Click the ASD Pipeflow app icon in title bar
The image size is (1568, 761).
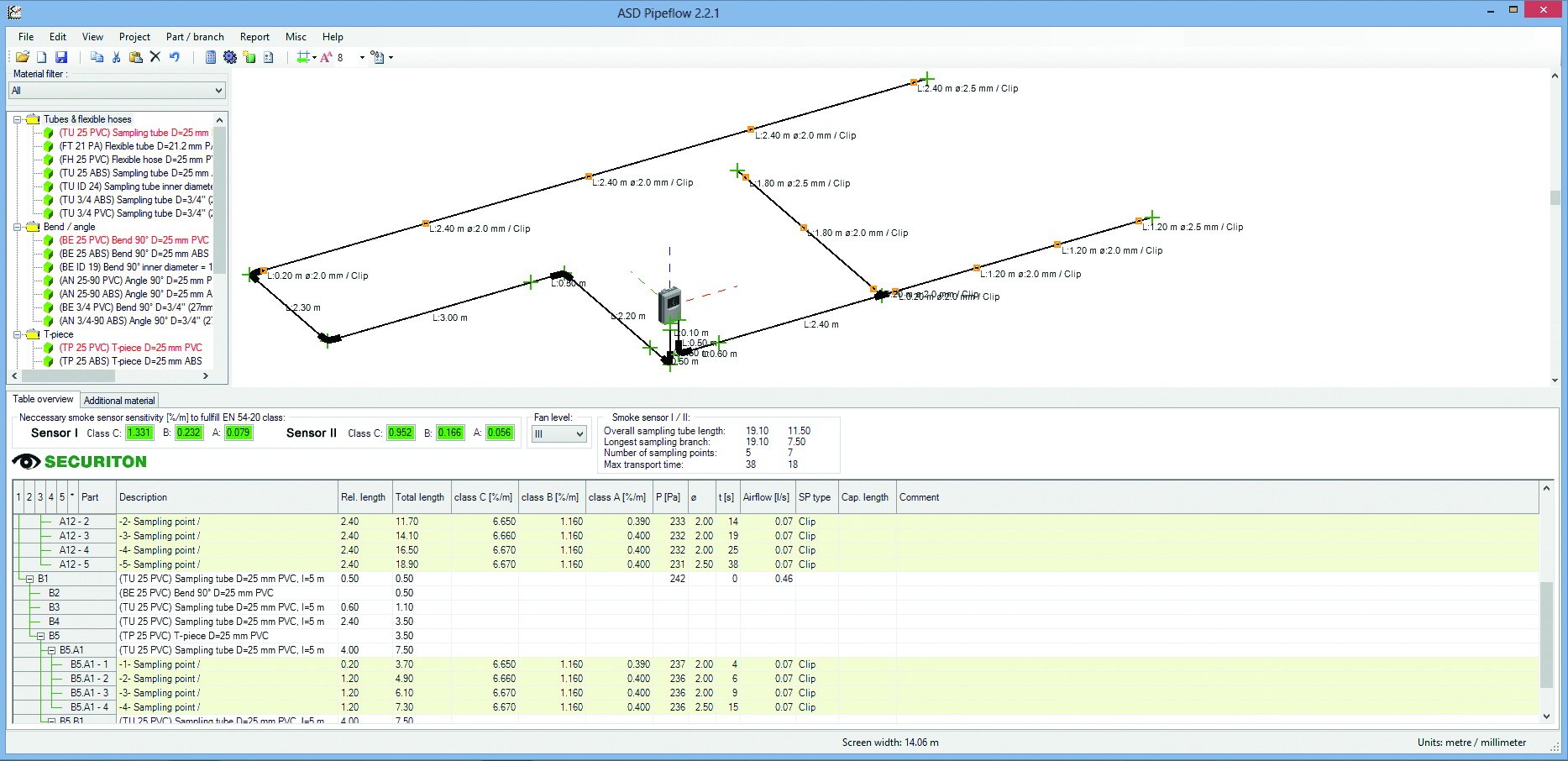14,12
